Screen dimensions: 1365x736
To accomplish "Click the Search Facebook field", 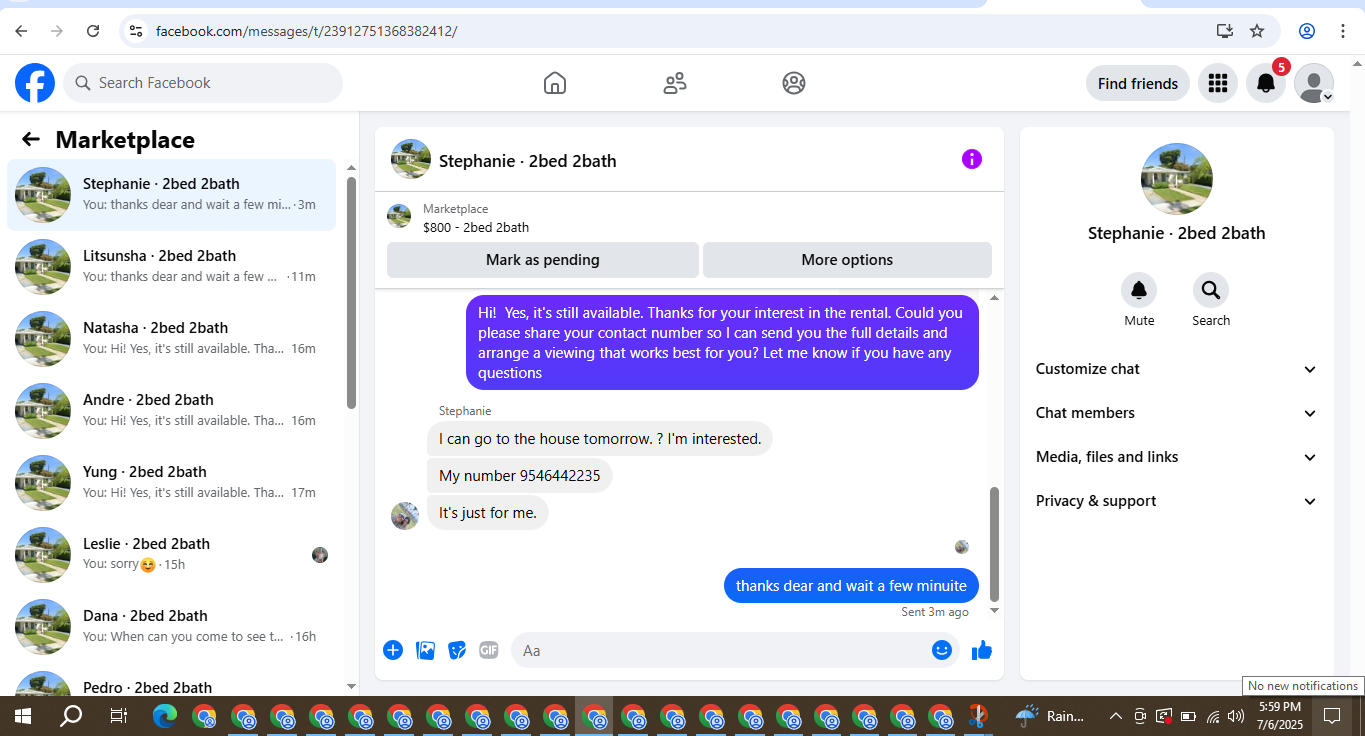I will pyautogui.click(x=203, y=83).
